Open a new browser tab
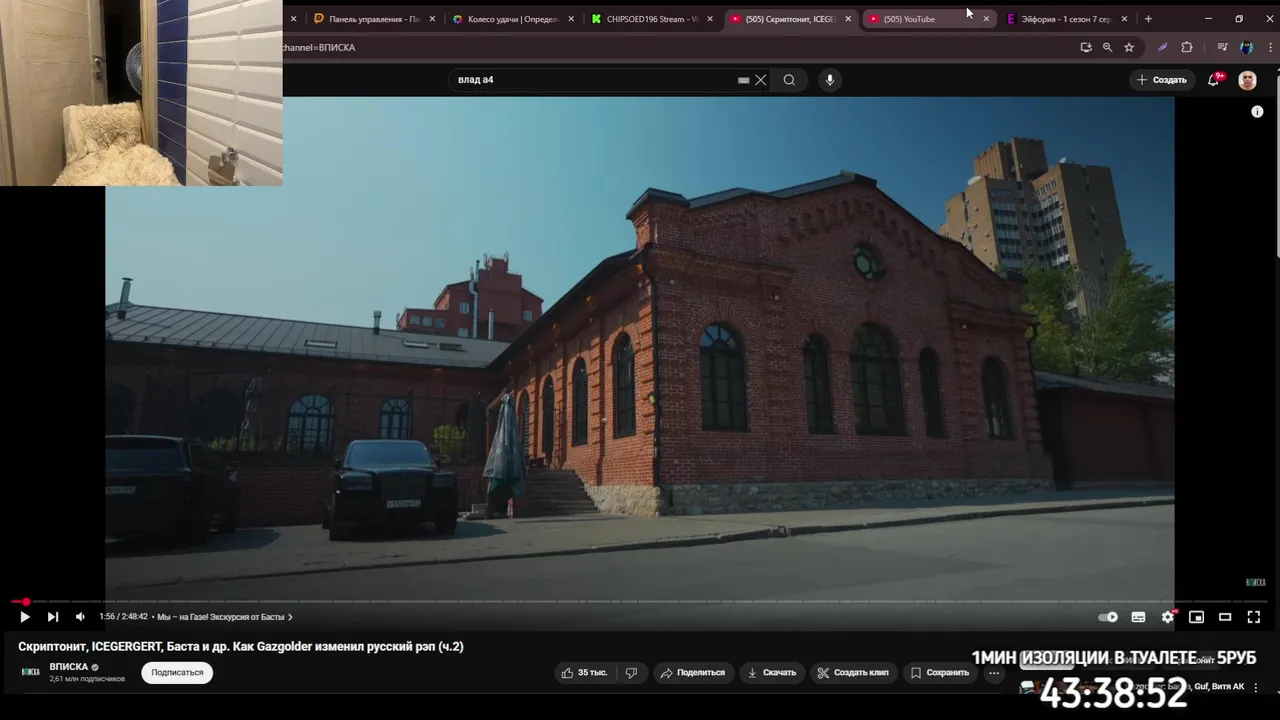The image size is (1280, 720). [x=1148, y=19]
